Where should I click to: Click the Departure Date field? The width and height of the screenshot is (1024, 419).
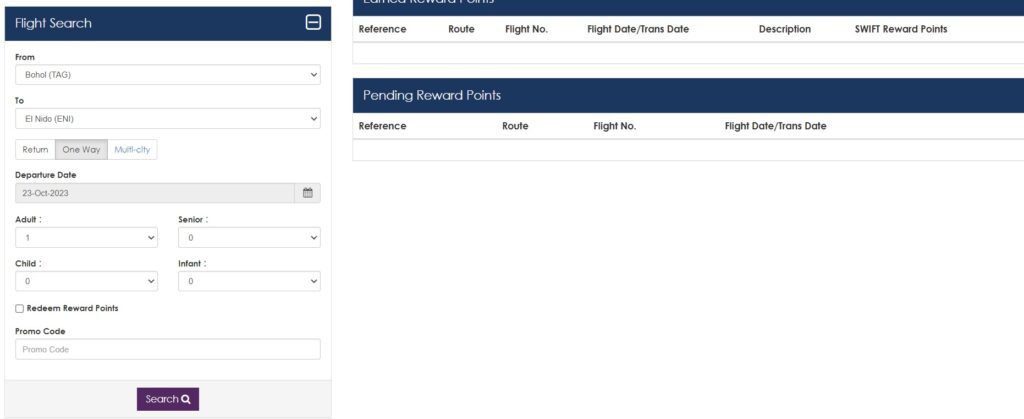pos(155,193)
